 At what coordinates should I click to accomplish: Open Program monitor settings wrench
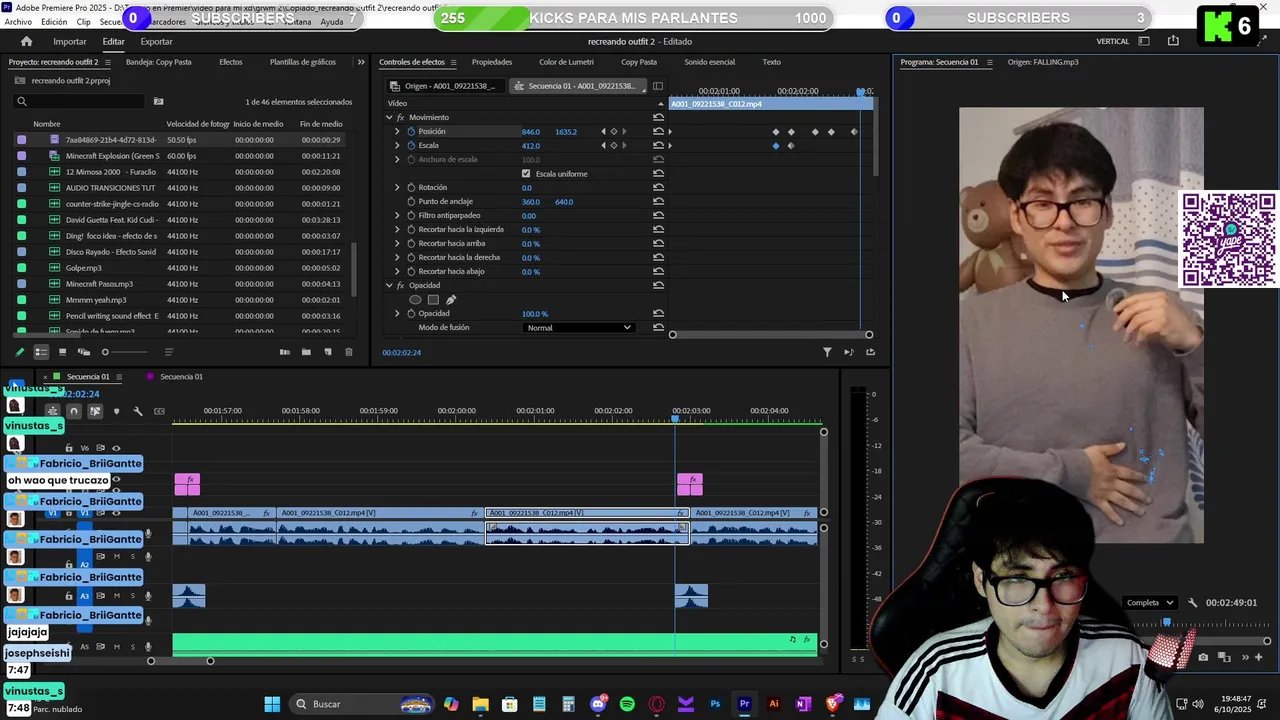tap(1192, 603)
